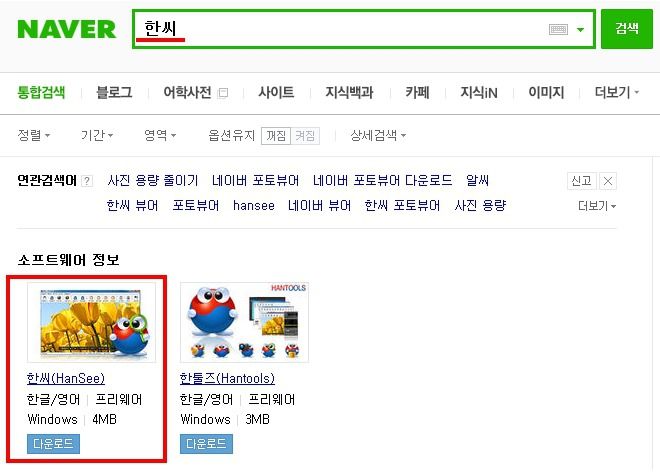660x474 pixels.
Task: Download 한씨(HanSee) with 다운로드 button
Action: pyautogui.click(x=53, y=444)
